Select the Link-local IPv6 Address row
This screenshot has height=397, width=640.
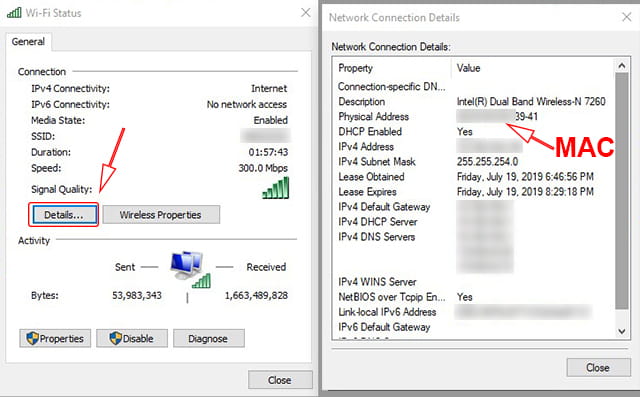pos(473,312)
